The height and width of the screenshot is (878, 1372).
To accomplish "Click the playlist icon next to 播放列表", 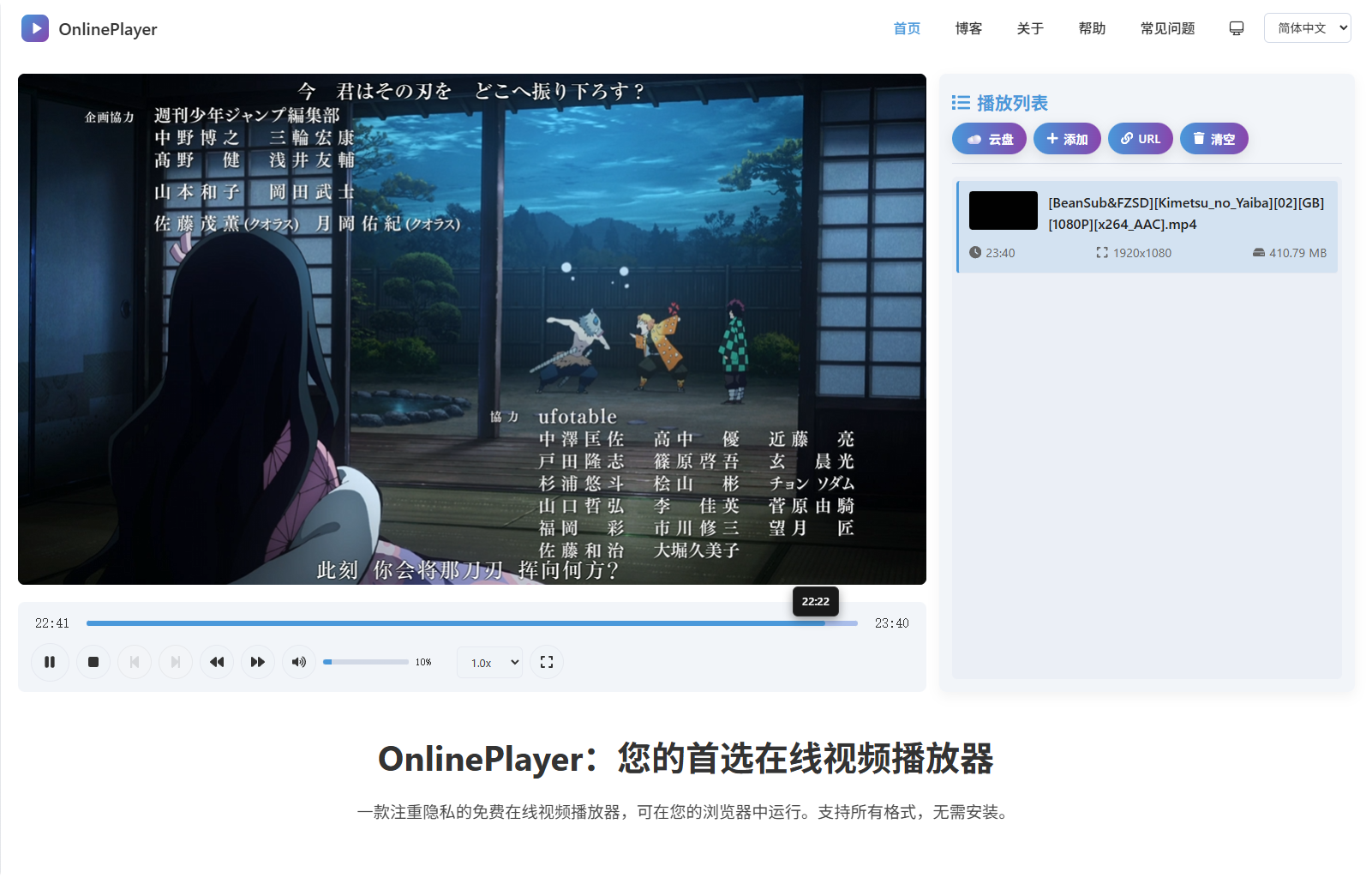I will [962, 102].
